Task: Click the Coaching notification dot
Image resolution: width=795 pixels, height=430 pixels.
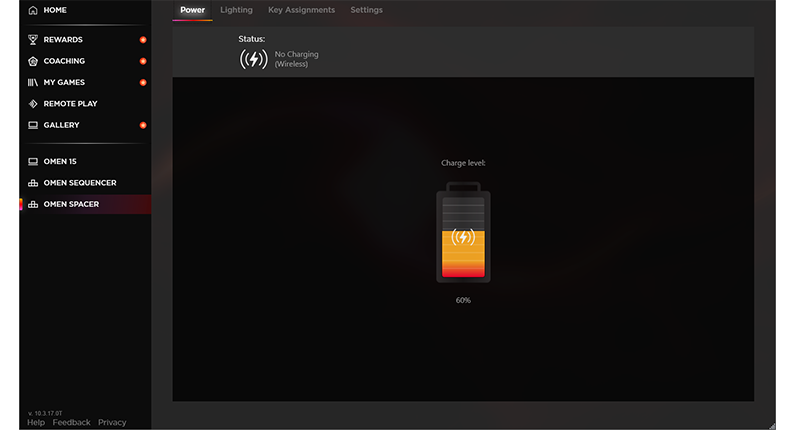Action: [143, 61]
